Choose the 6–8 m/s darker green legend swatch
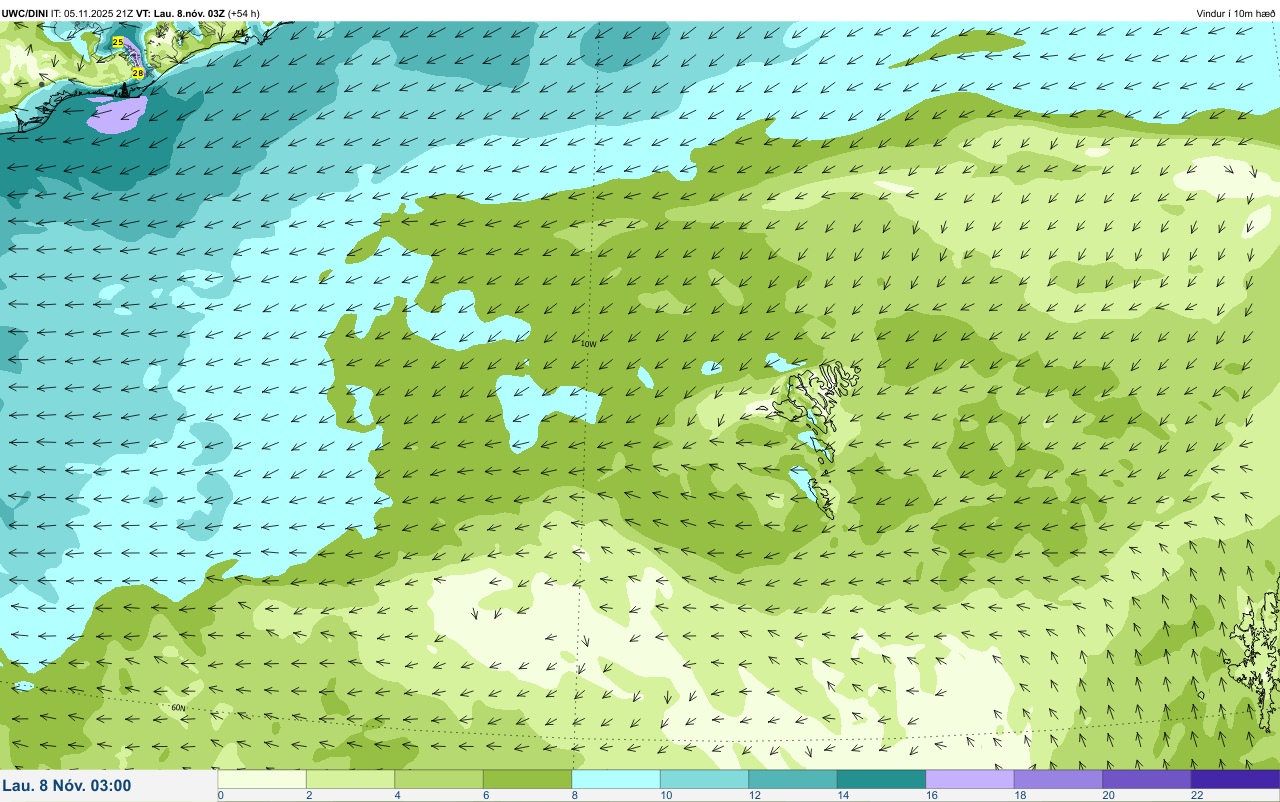Viewport: 1280px width, 802px height. (527, 779)
